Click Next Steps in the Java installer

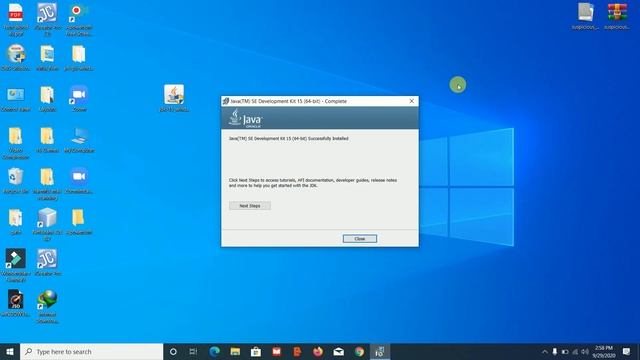tap(249, 206)
